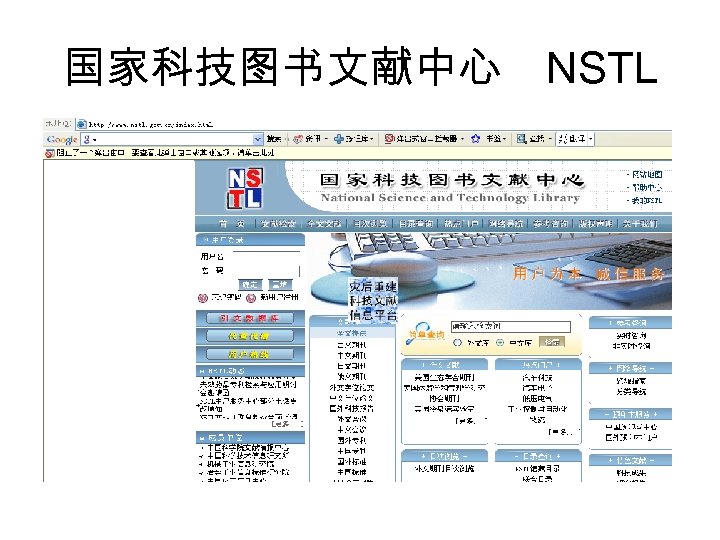
Task: Click the search button beside the 中文库 radio
Action: pos(552,342)
